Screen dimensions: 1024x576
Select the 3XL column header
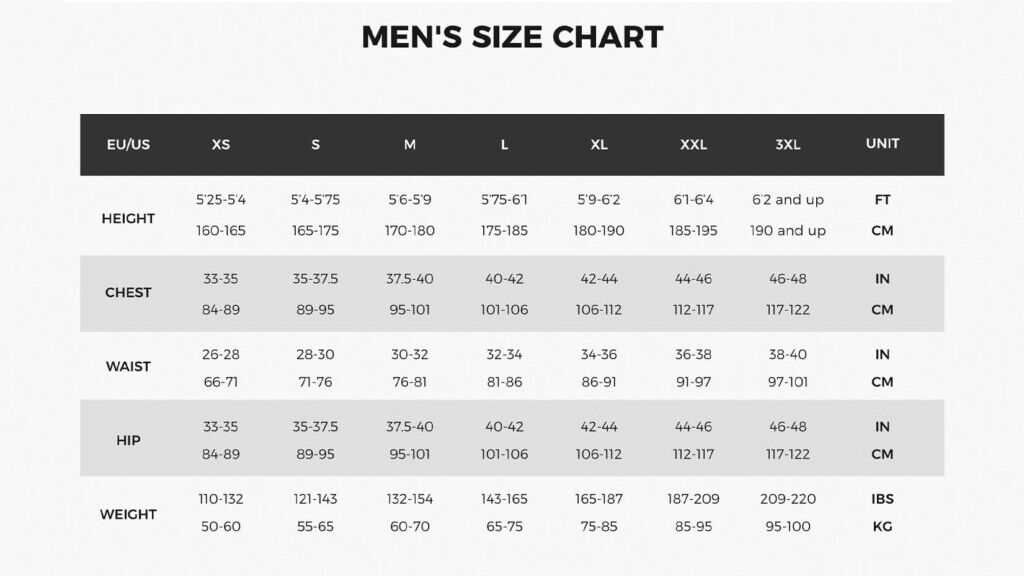pyautogui.click(x=788, y=144)
